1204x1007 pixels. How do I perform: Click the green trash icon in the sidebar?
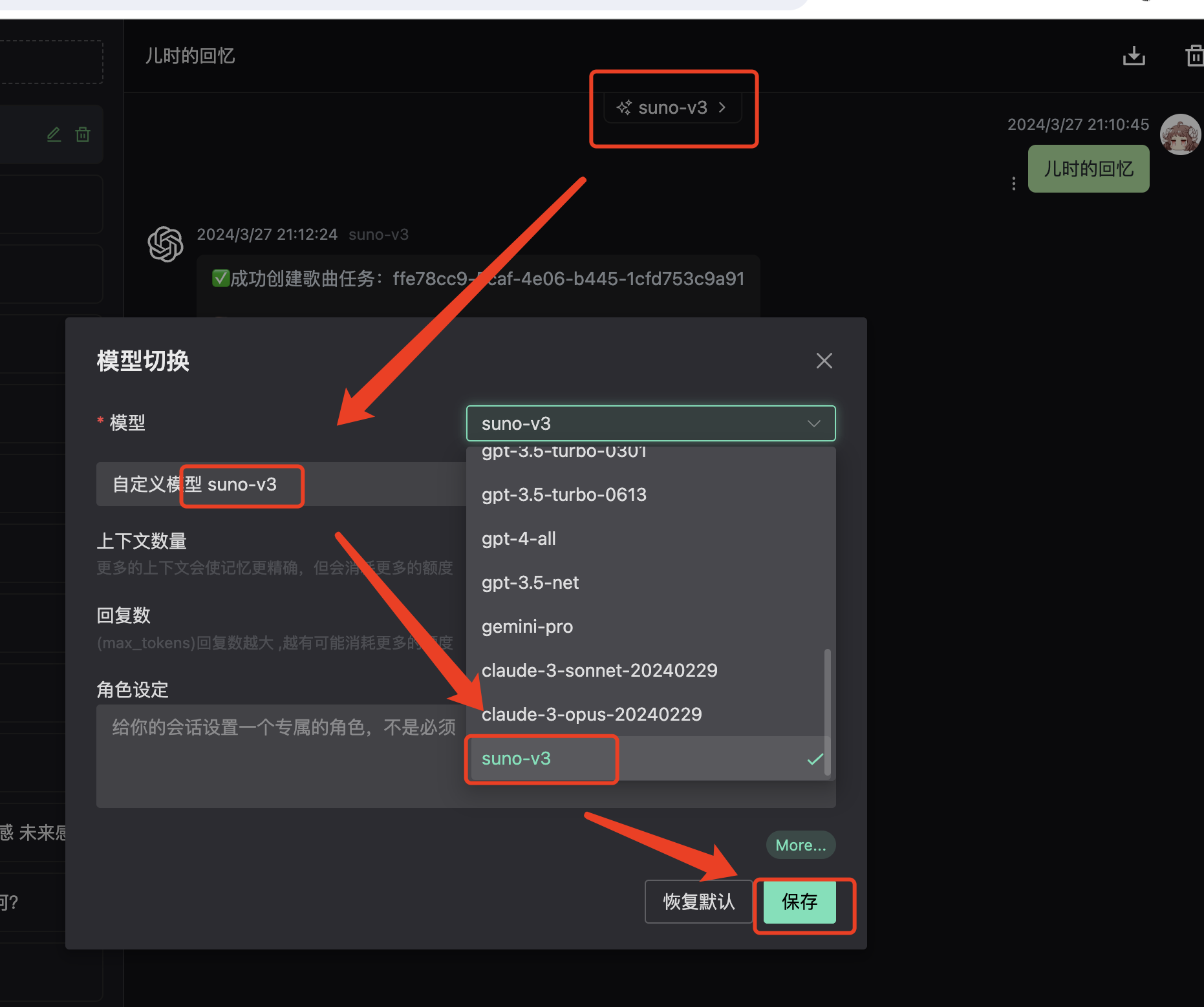pyautogui.click(x=83, y=134)
